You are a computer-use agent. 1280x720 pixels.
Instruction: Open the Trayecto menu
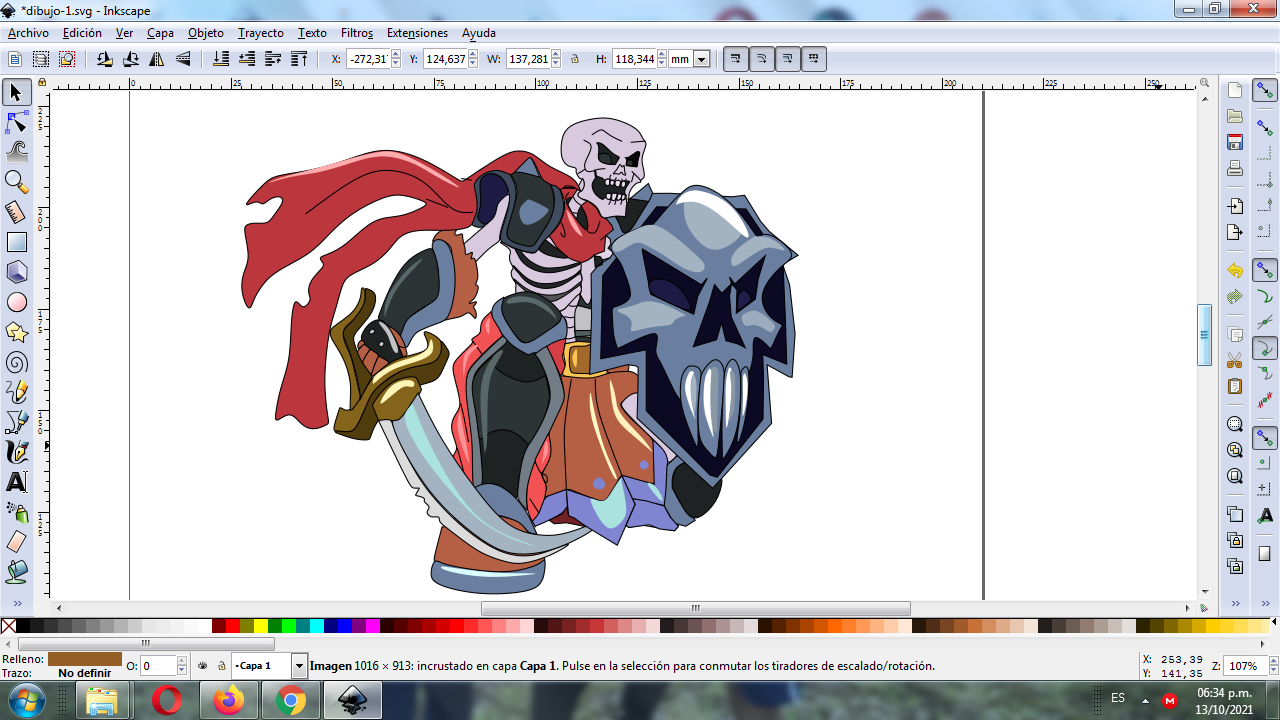tap(261, 33)
